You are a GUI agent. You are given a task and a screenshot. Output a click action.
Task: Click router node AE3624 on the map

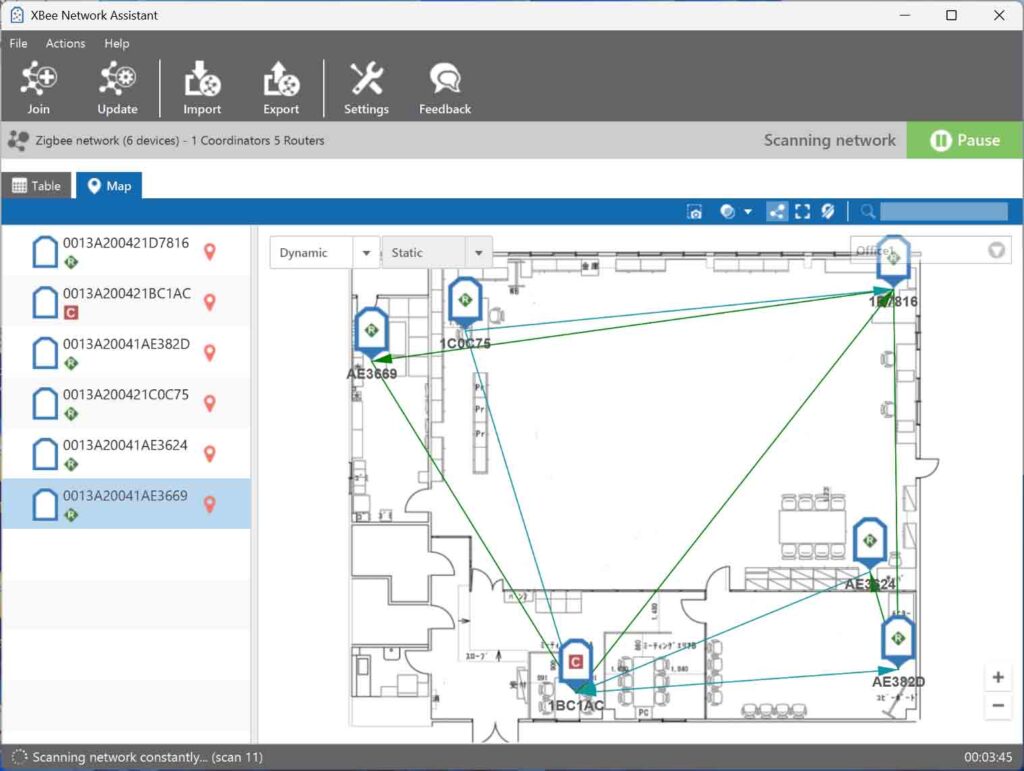coord(870,543)
